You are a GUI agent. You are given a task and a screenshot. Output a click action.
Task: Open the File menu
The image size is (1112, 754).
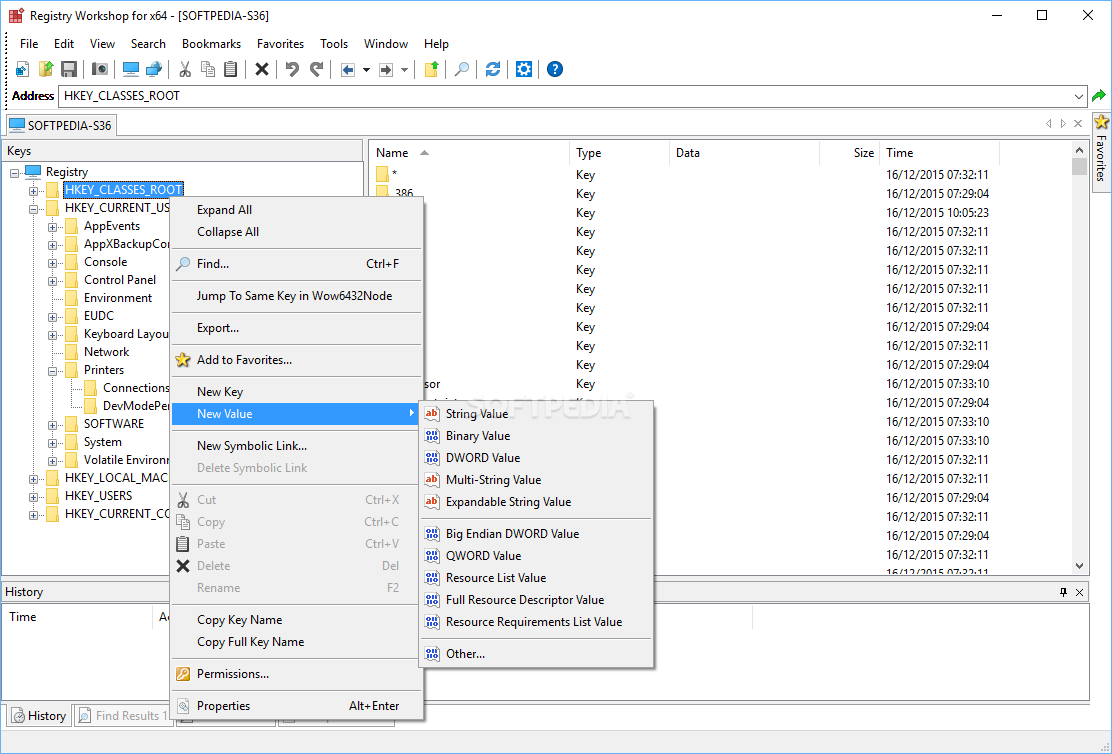coord(29,44)
